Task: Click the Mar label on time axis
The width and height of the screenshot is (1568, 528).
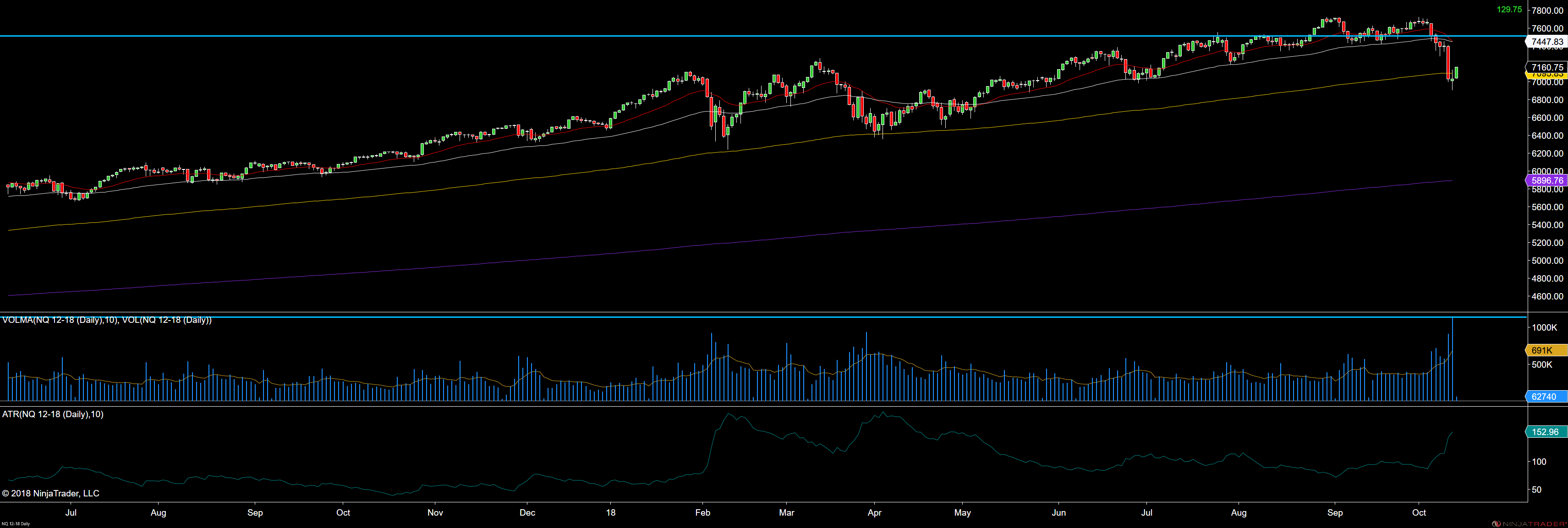Action: (787, 513)
